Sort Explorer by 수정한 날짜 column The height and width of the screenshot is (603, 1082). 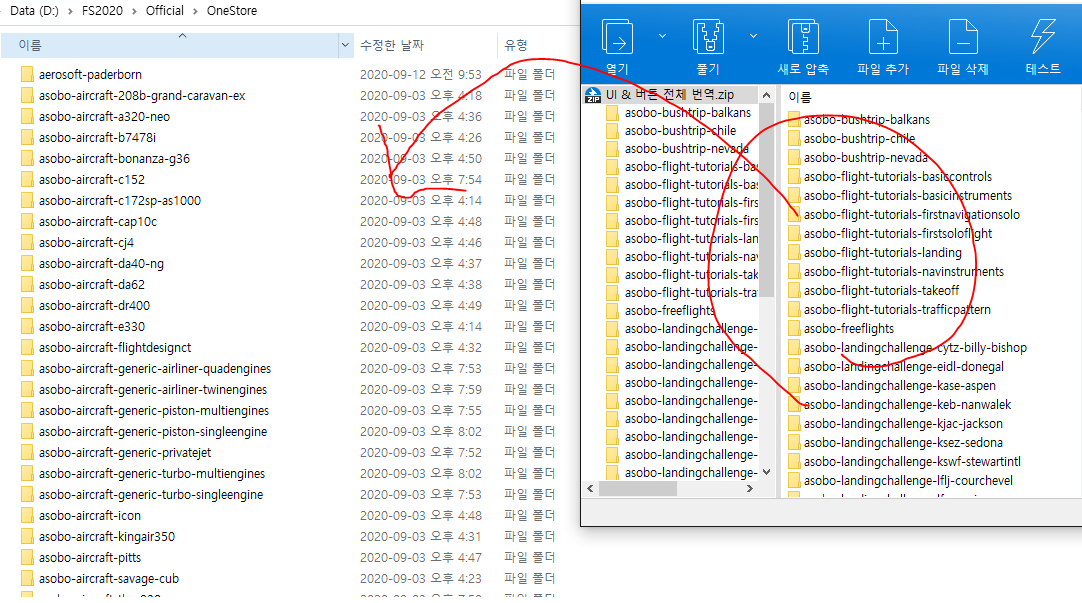pos(392,46)
